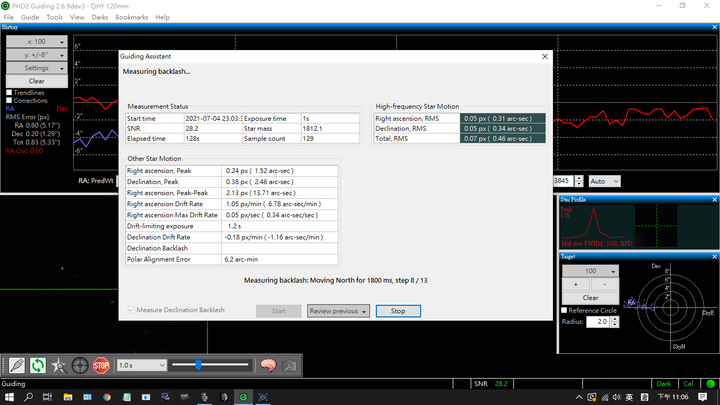Open the Bookmarks menu
The width and height of the screenshot is (720, 405).
tap(131, 17)
